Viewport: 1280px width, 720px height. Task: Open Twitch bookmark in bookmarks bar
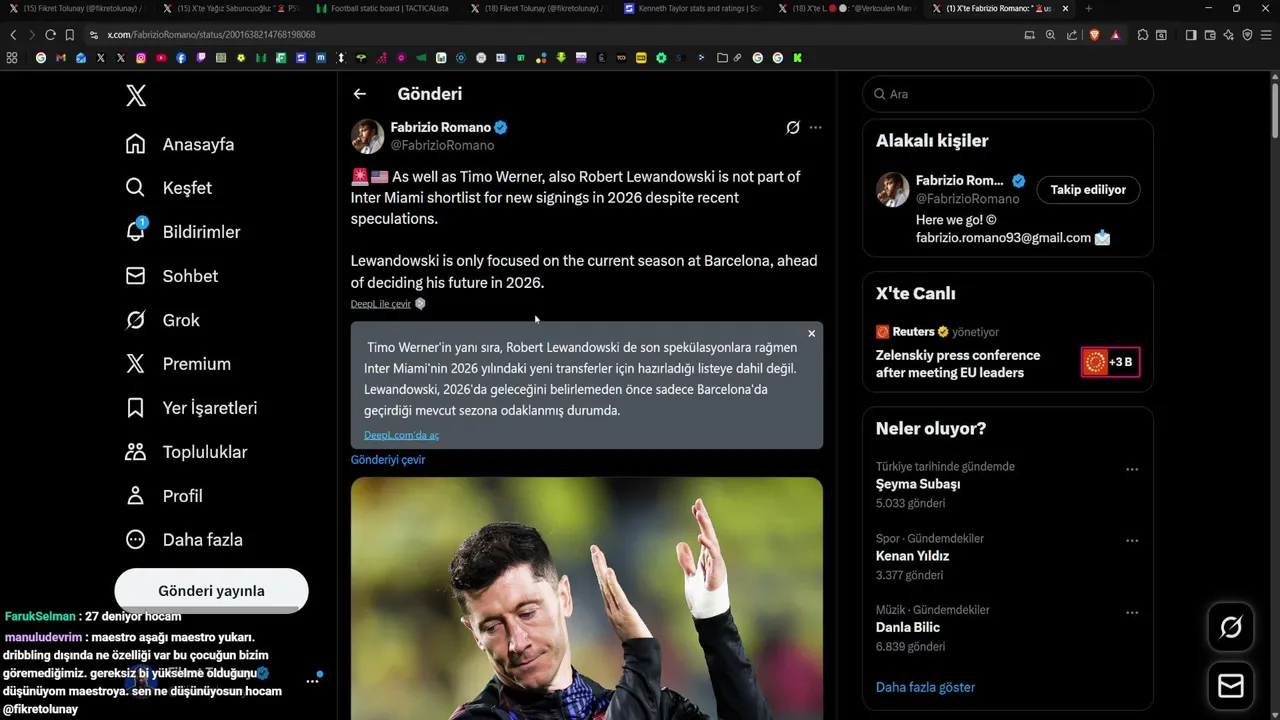pos(201,58)
